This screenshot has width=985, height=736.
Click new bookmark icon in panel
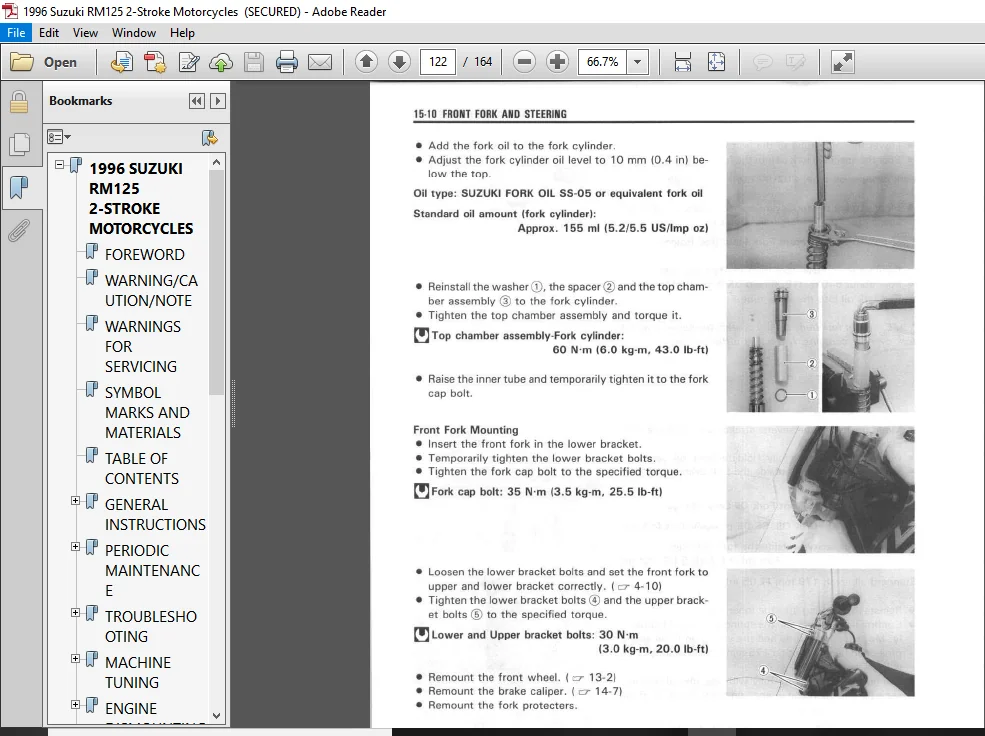209,138
